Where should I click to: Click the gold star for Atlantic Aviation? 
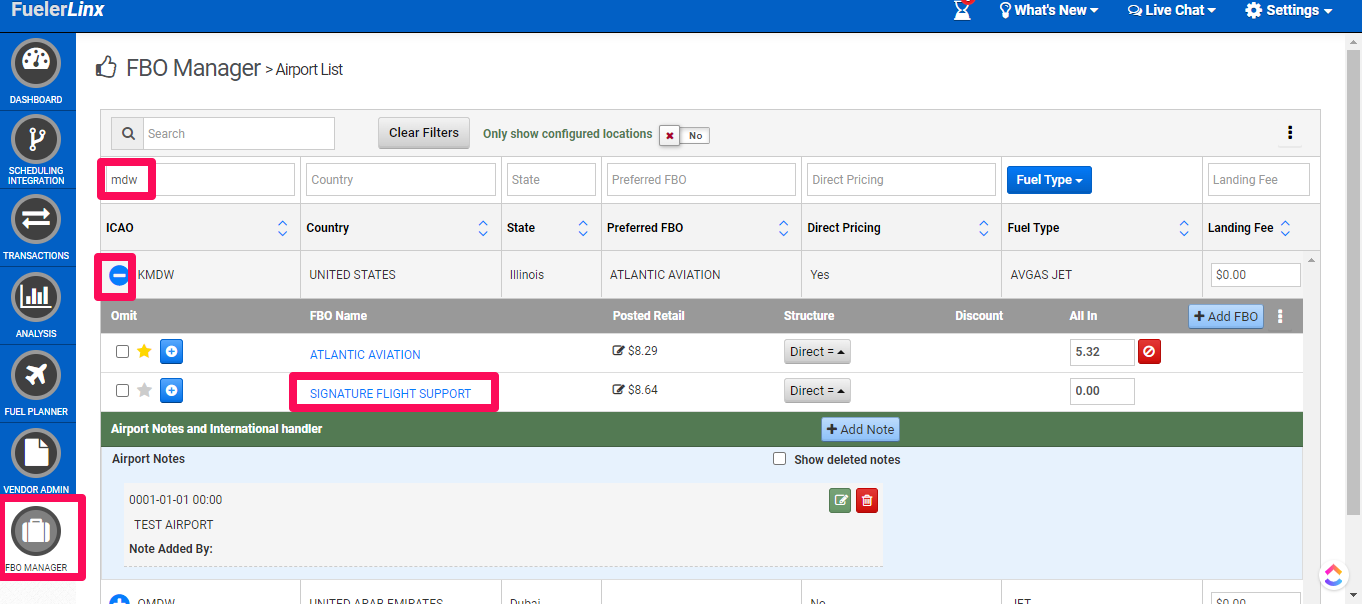(x=144, y=351)
